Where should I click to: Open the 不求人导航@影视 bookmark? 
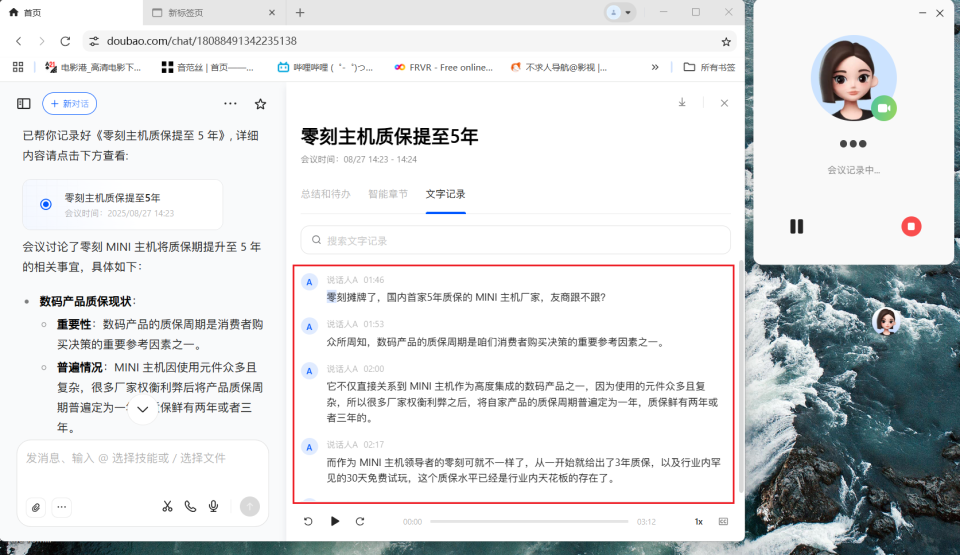[x=559, y=67]
